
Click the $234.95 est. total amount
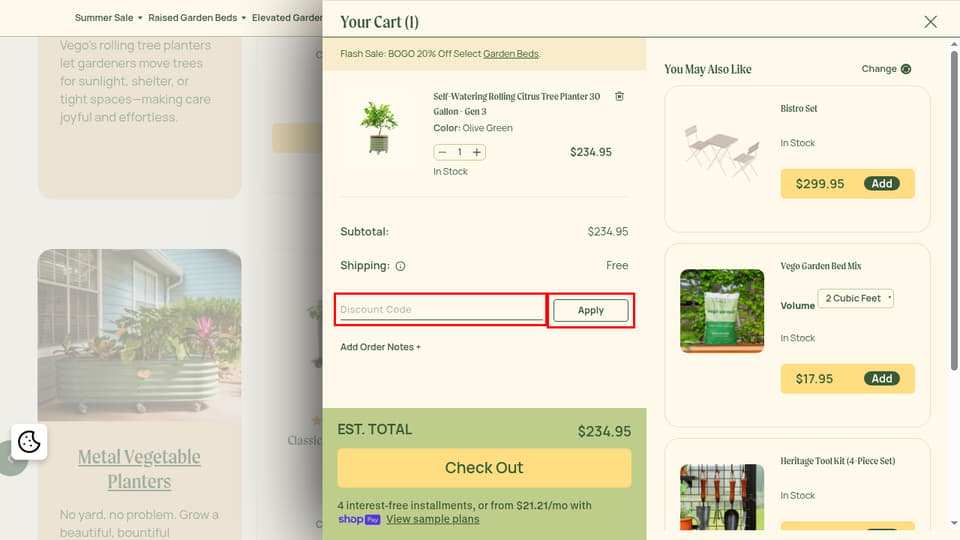coord(604,431)
